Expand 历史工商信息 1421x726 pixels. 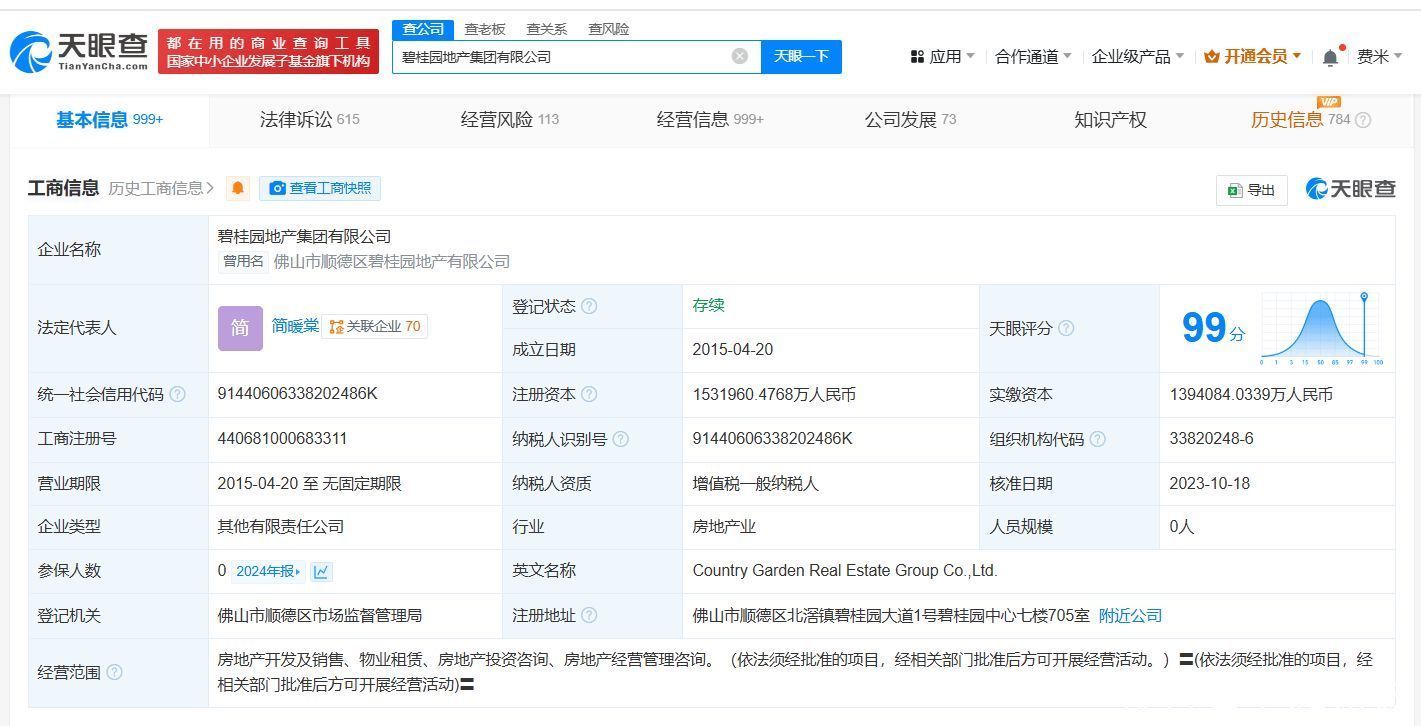click(x=161, y=188)
